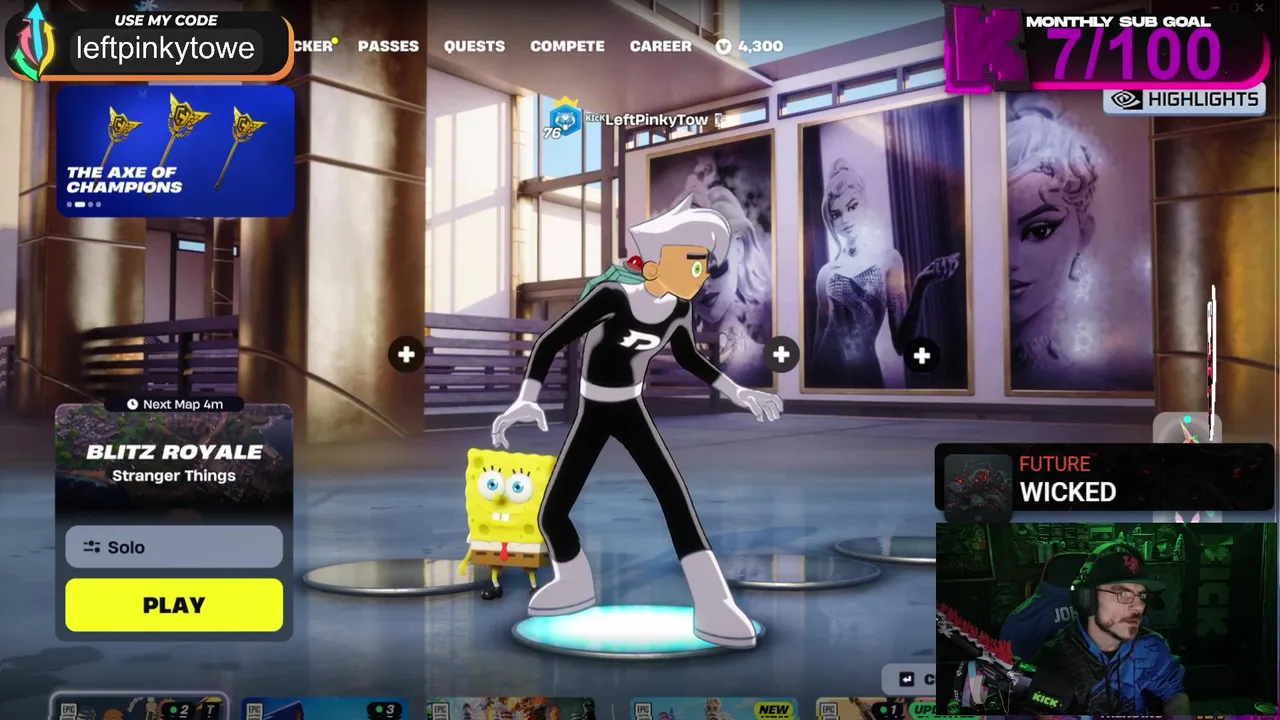The width and height of the screenshot is (1280, 720).
Task: Click the LeftPinkyTow player name
Action: [656, 120]
